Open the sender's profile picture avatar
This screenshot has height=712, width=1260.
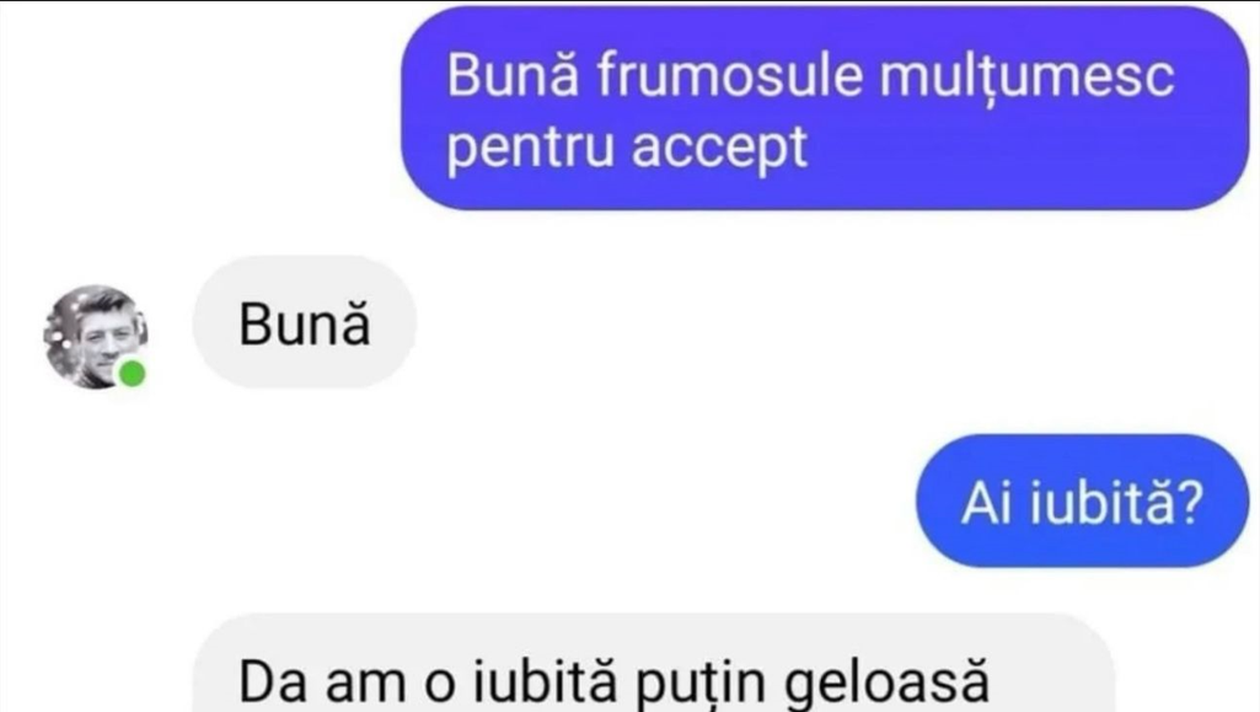pyautogui.click(x=96, y=337)
